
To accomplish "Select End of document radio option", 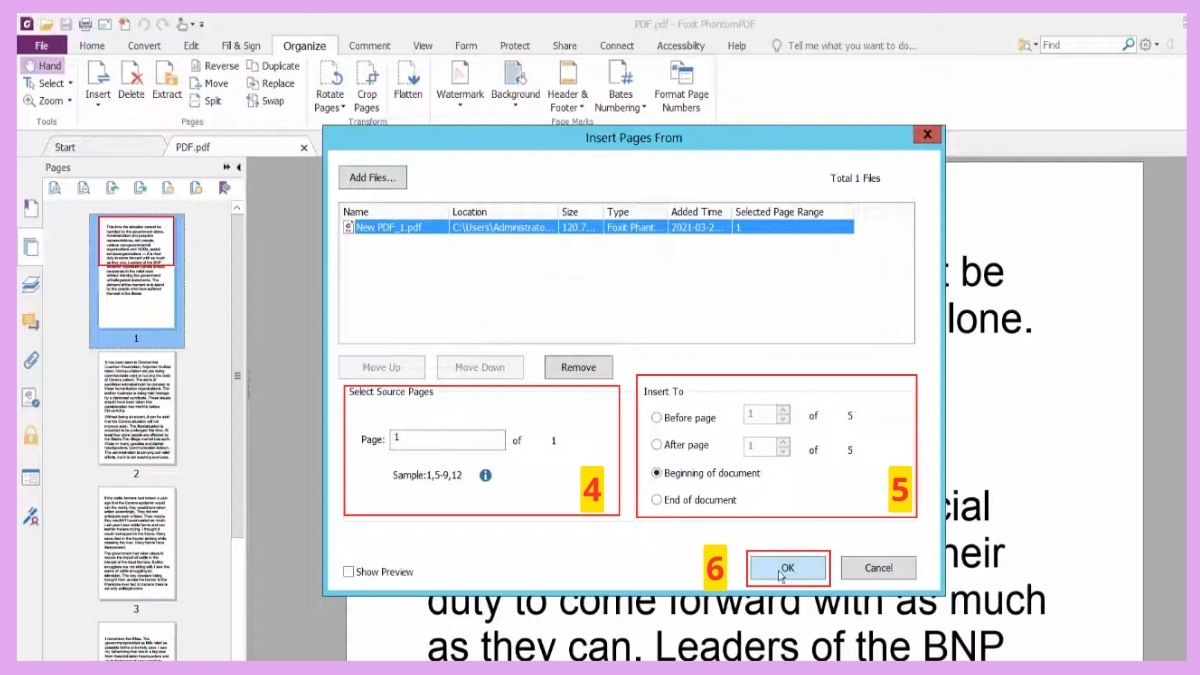I will [x=656, y=500].
